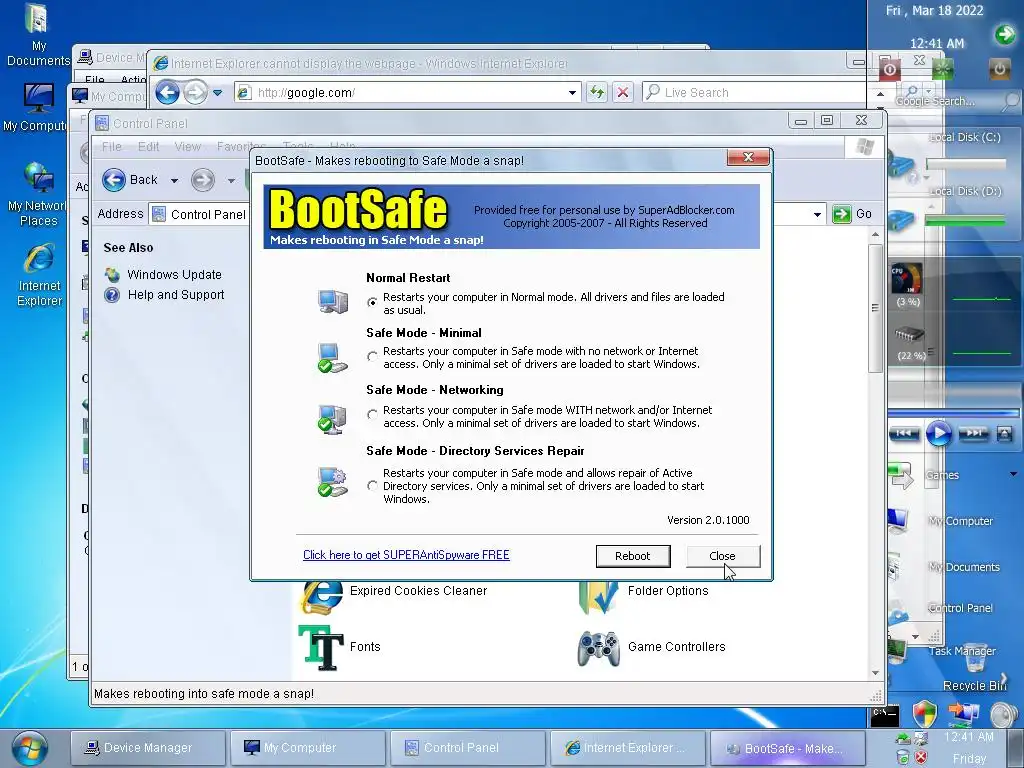Viewport: 1024px width, 768px height.
Task: Click the Refresh icon in Internet Explorer
Action: click(x=596, y=93)
